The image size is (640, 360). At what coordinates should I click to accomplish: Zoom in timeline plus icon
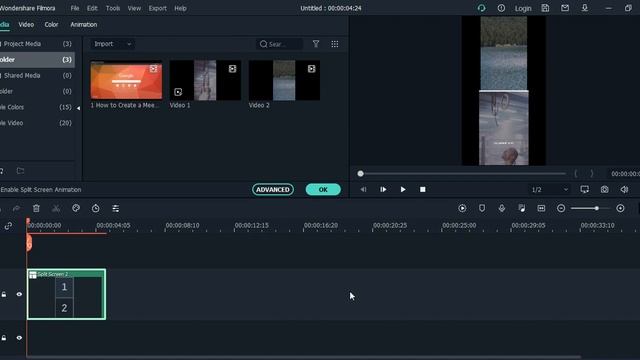tap(620, 208)
